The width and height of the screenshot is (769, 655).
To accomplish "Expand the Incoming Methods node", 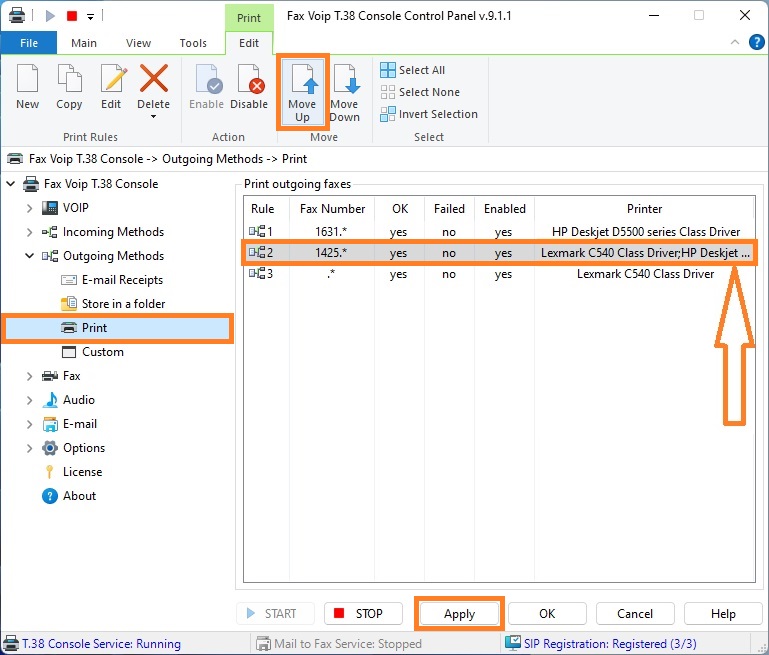I will point(29,232).
